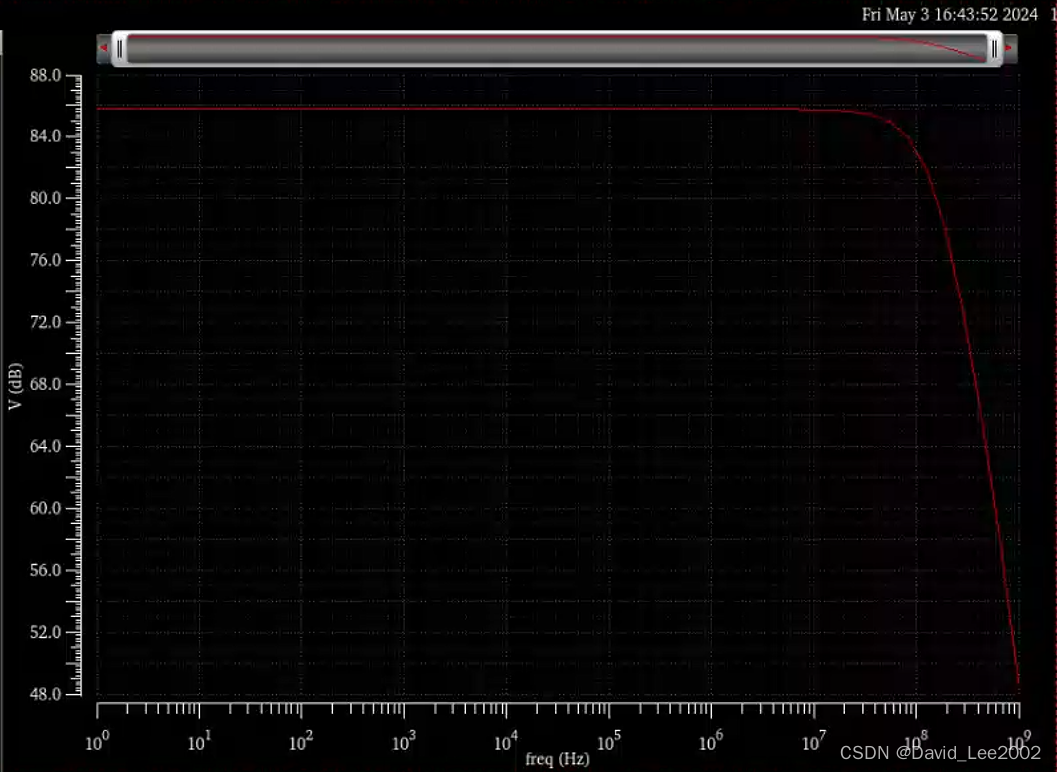
Task: Click the 56.0 y-axis label
Action: (45, 570)
